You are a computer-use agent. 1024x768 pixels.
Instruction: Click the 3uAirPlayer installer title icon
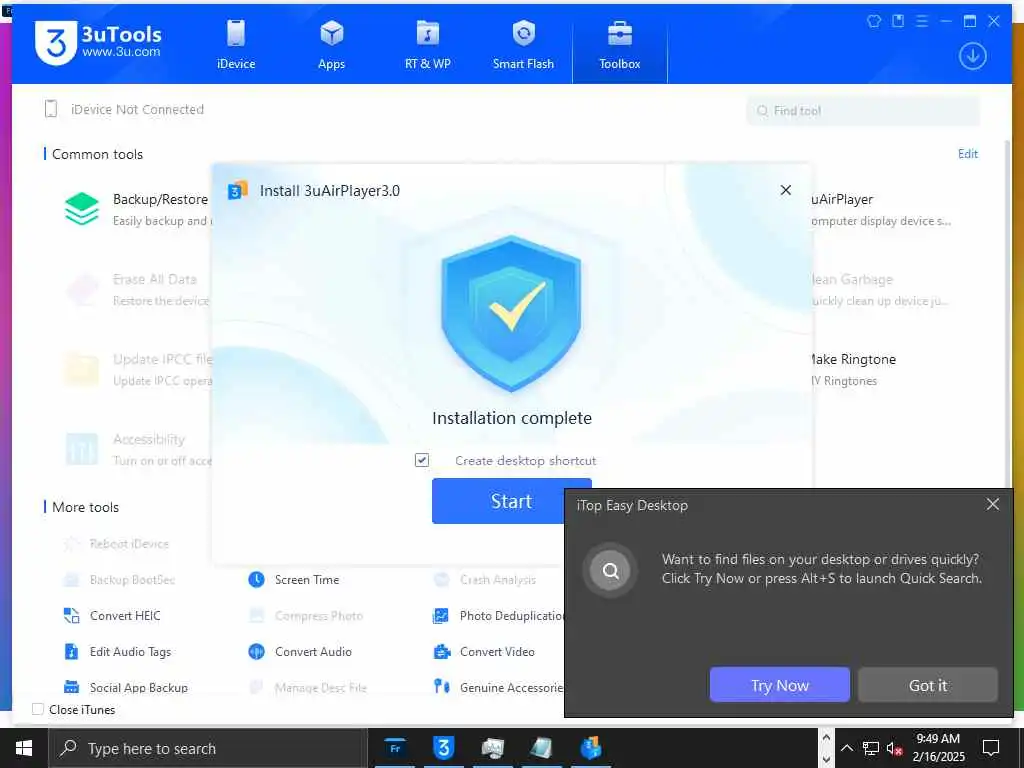(237, 191)
